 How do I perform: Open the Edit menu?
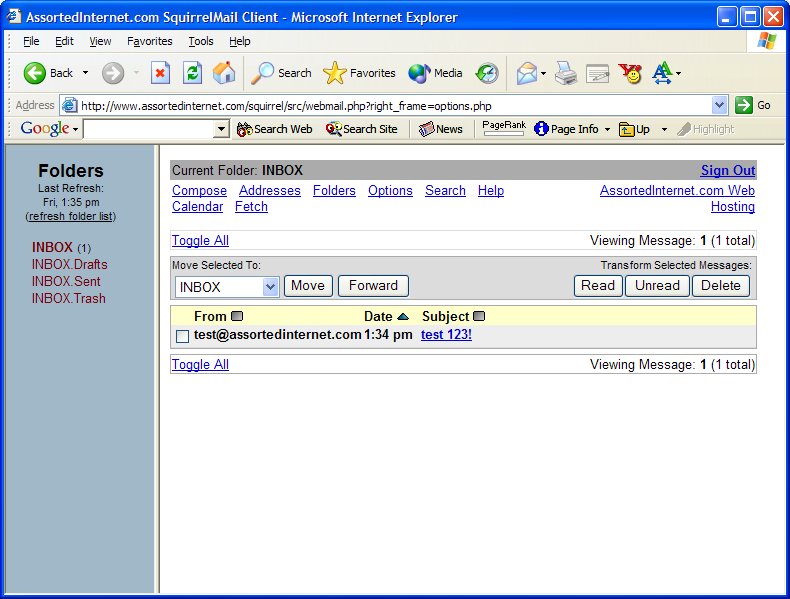(64, 41)
